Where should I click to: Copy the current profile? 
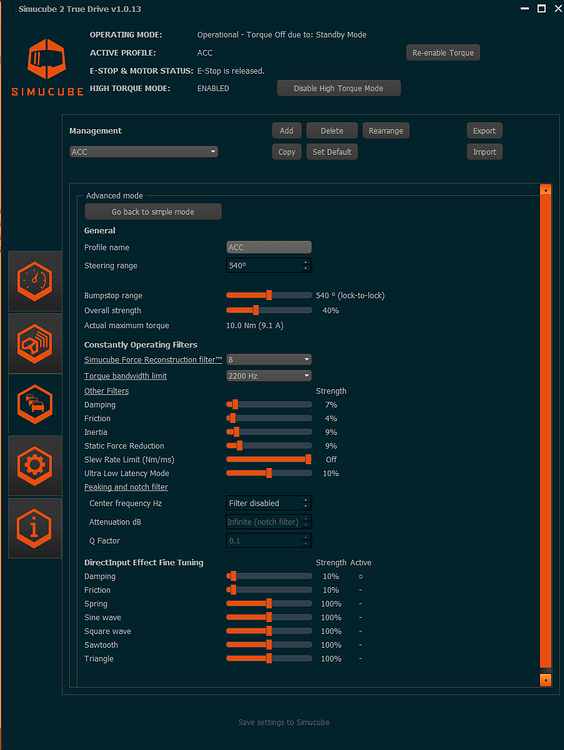287,152
